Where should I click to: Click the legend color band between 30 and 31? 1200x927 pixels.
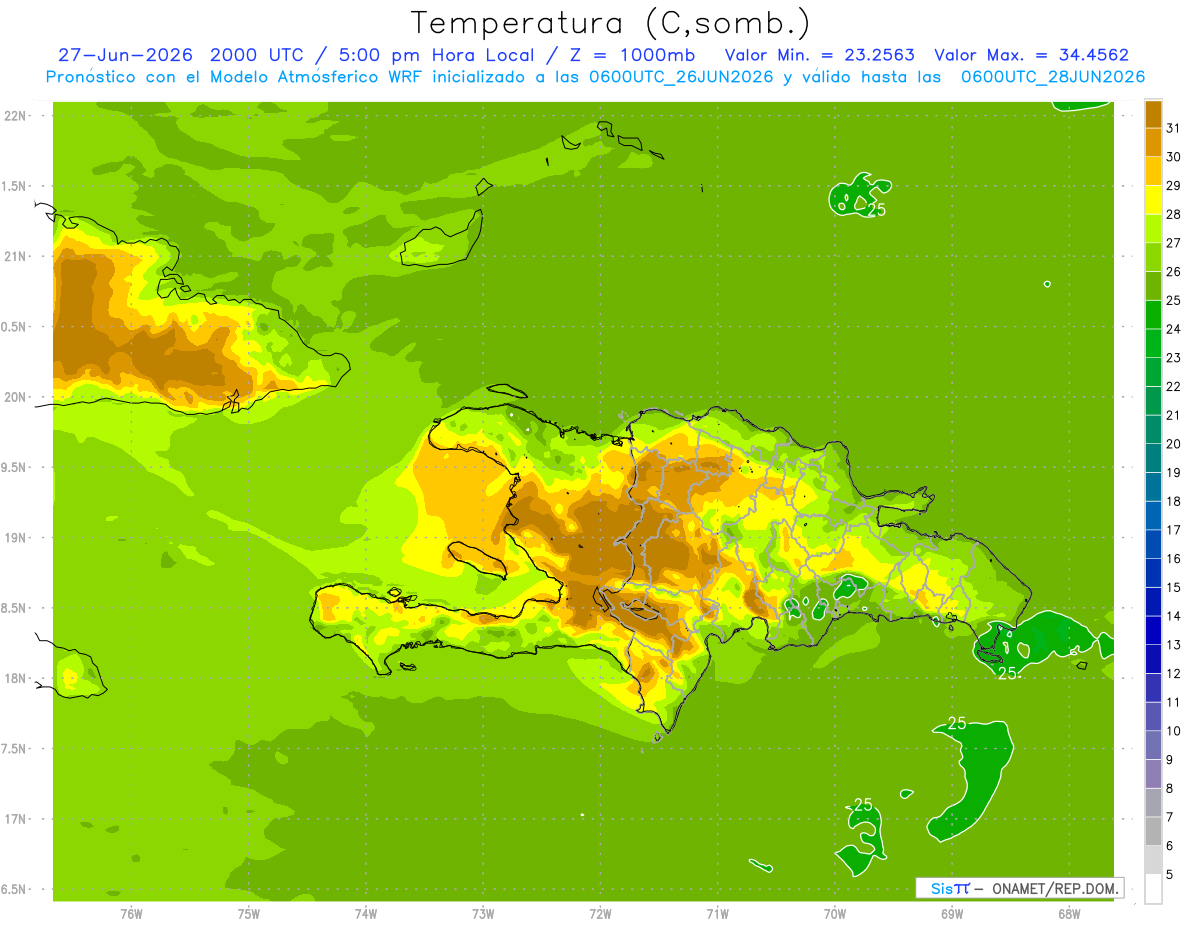1153,142
